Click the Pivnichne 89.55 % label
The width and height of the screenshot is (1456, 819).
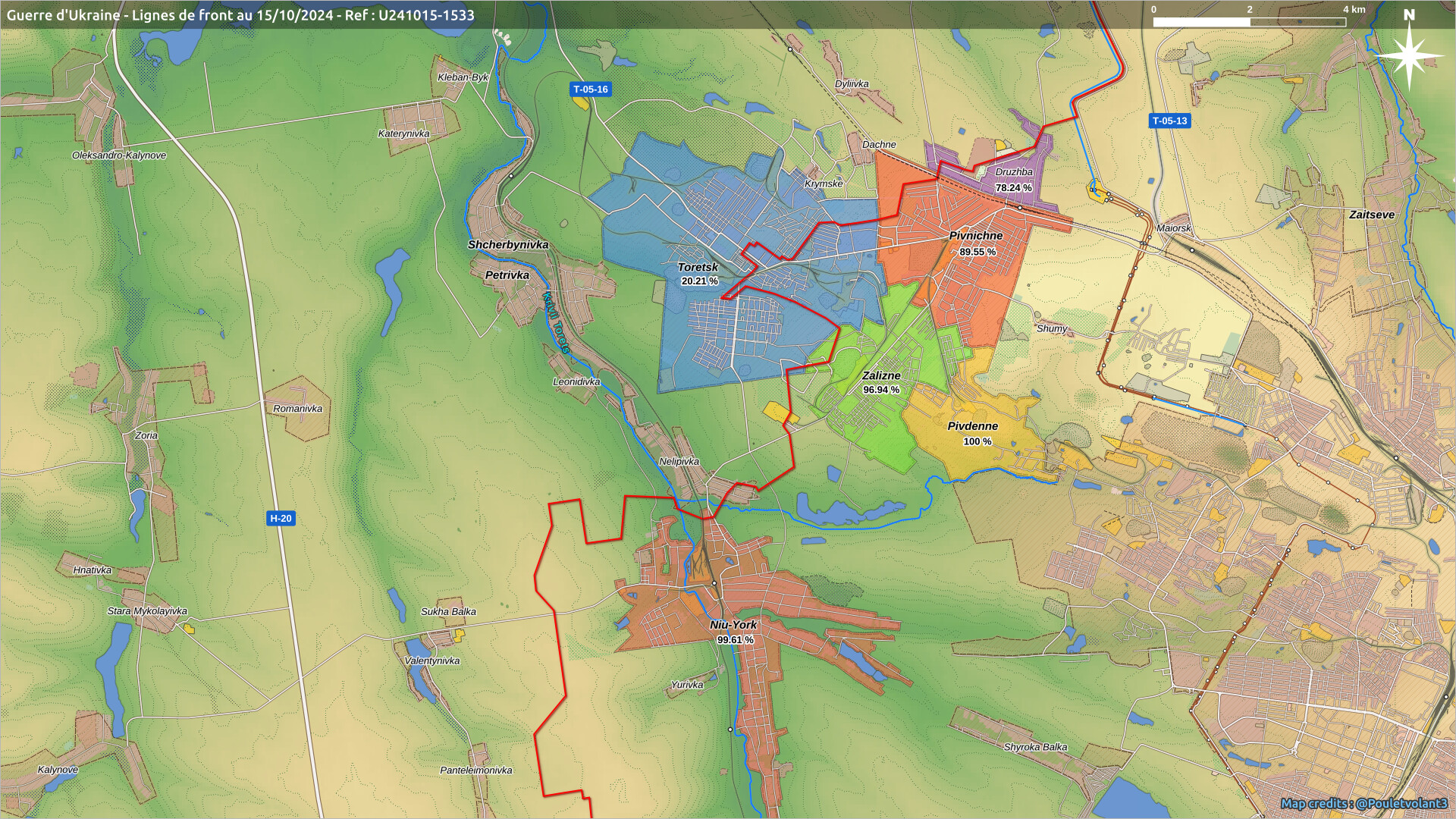(x=977, y=243)
